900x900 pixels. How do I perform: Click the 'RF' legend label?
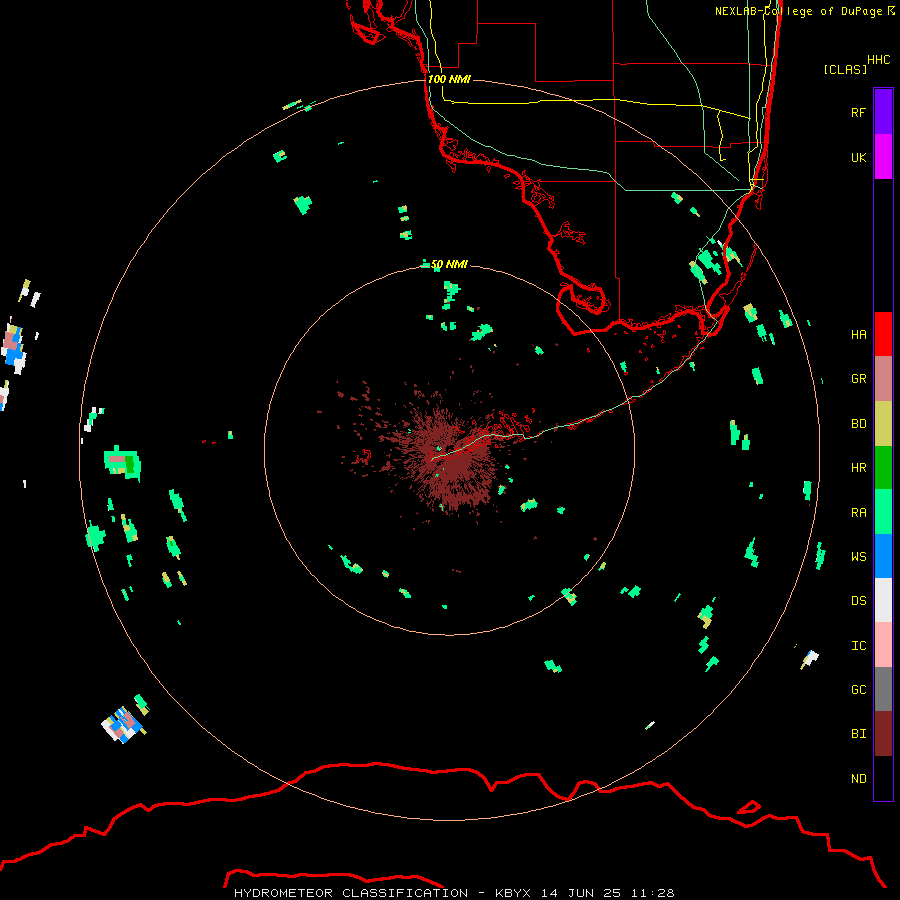click(x=859, y=113)
